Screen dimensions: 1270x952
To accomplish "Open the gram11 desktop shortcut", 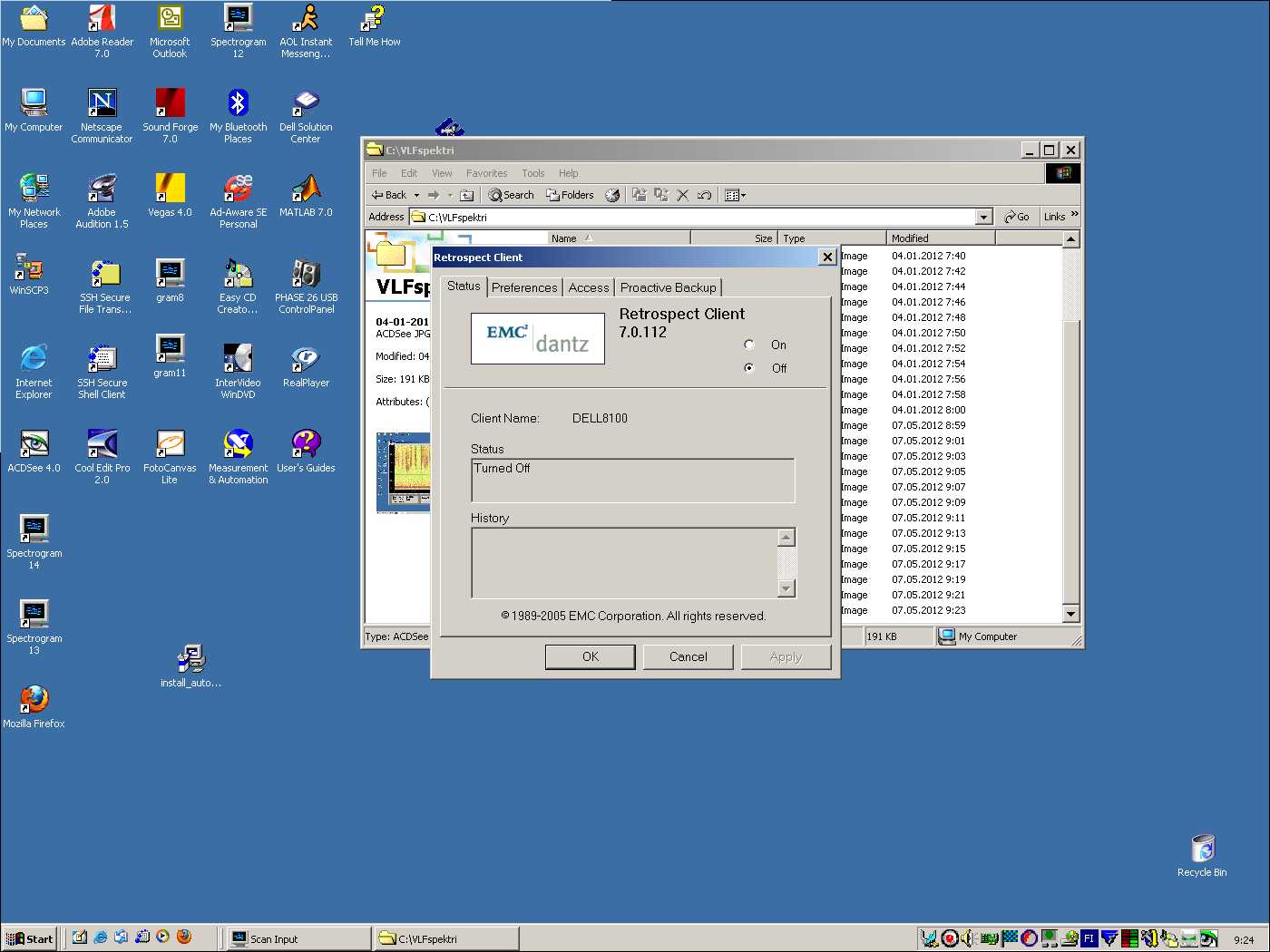I will 170,356.
